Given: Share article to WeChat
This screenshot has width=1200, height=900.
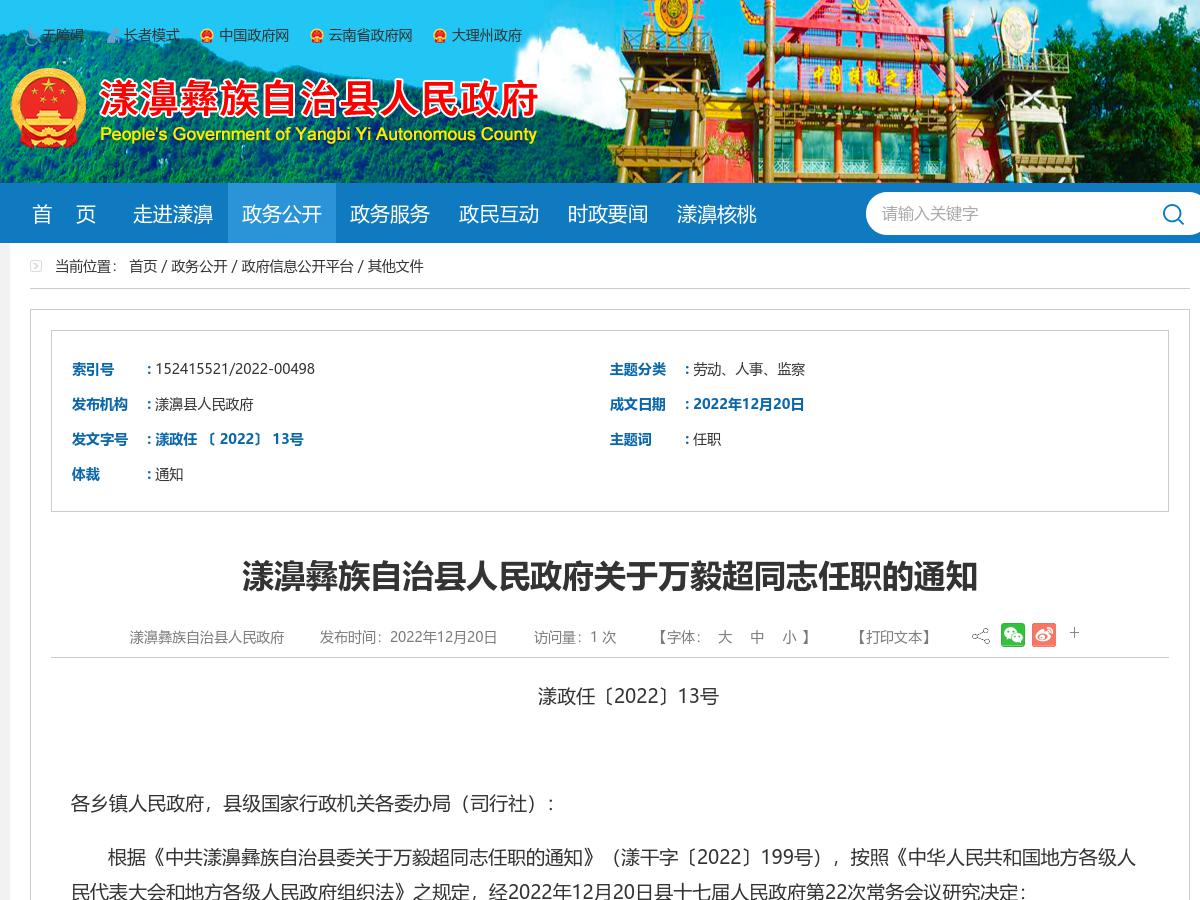Looking at the screenshot, I should coord(1012,635).
